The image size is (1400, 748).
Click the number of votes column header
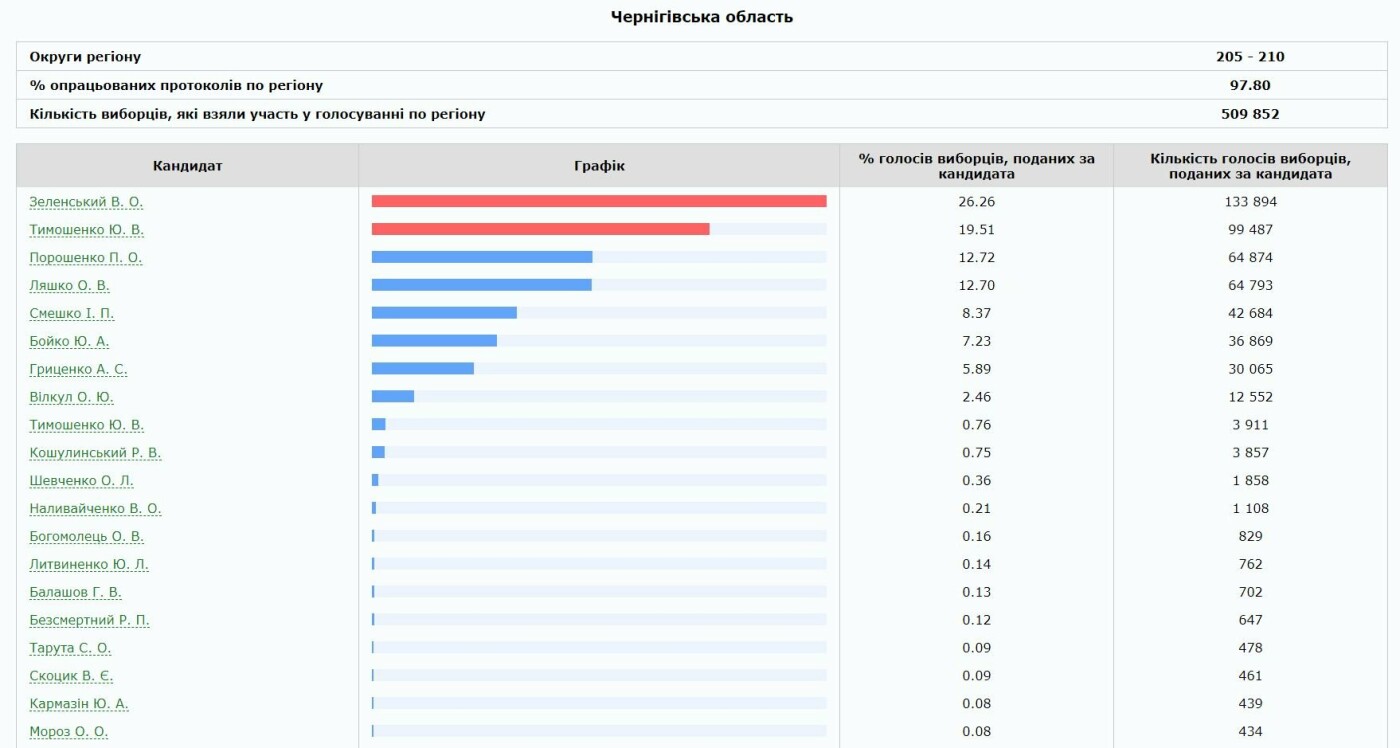tap(1250, 166)
